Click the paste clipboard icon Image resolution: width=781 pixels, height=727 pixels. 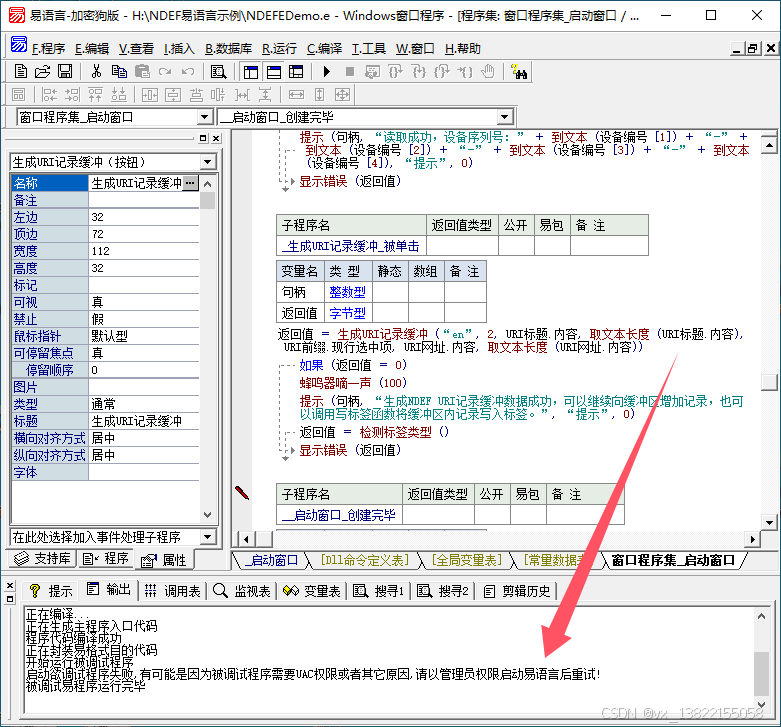point(142,72)
